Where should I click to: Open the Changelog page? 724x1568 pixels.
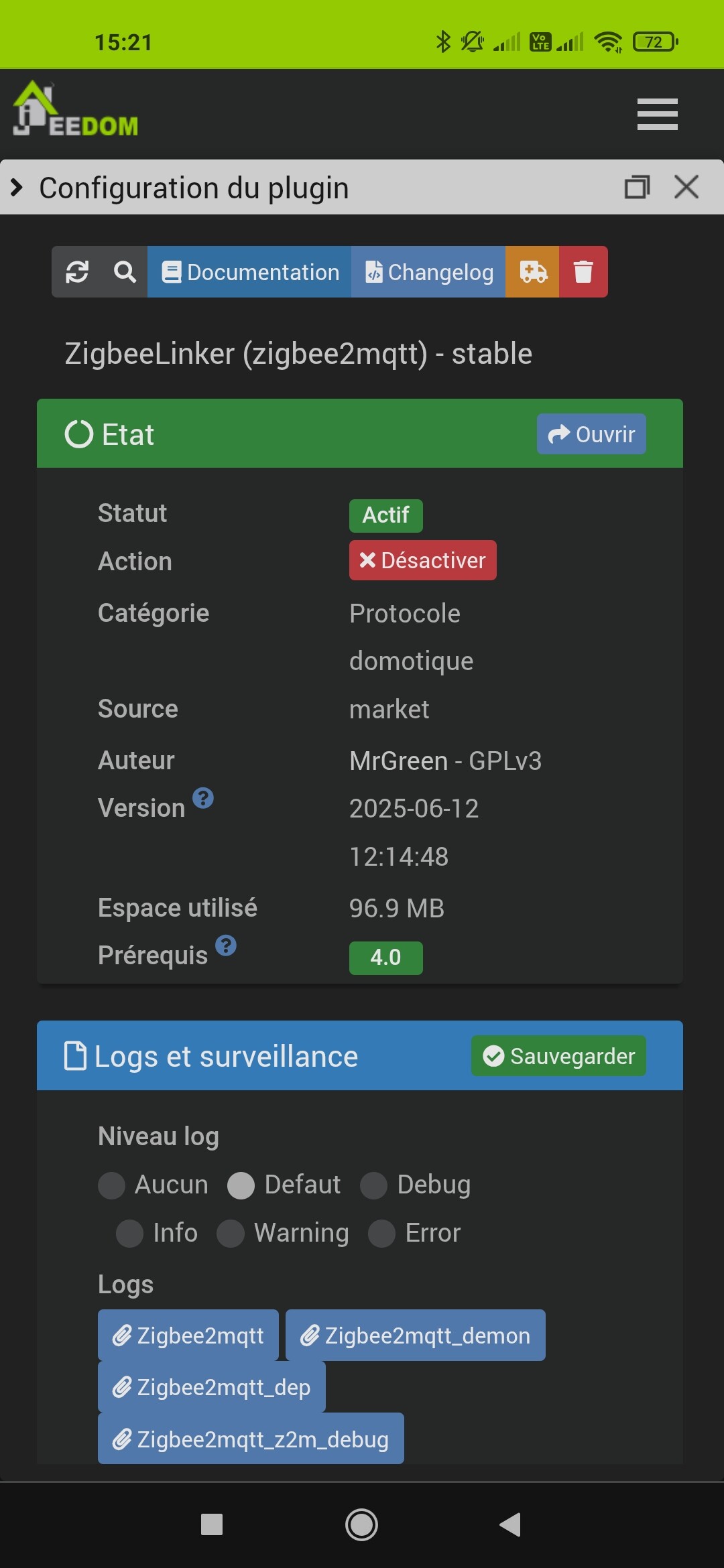coord(428,272)
